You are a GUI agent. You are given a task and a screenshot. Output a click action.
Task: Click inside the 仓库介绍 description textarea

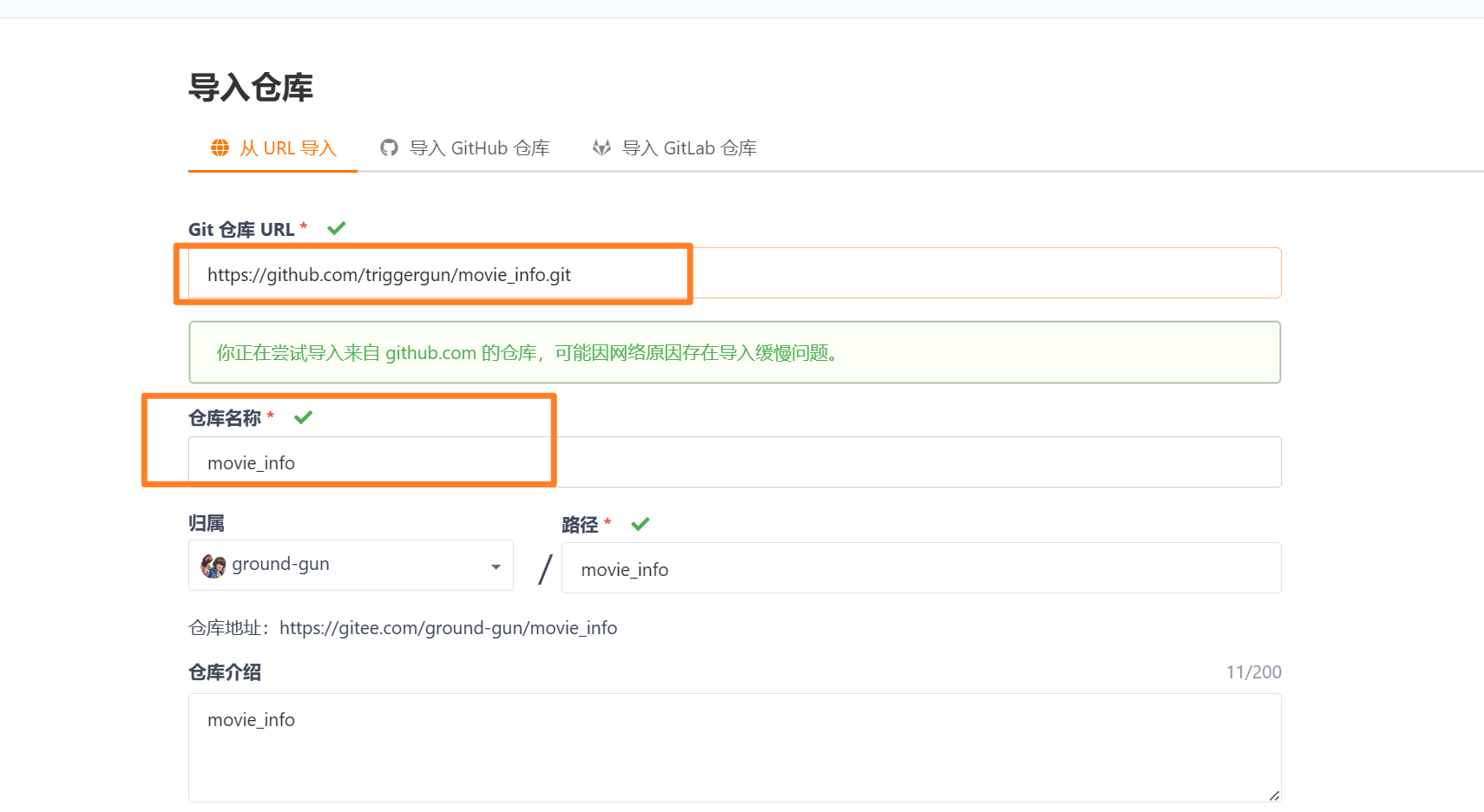coord(734,747)
